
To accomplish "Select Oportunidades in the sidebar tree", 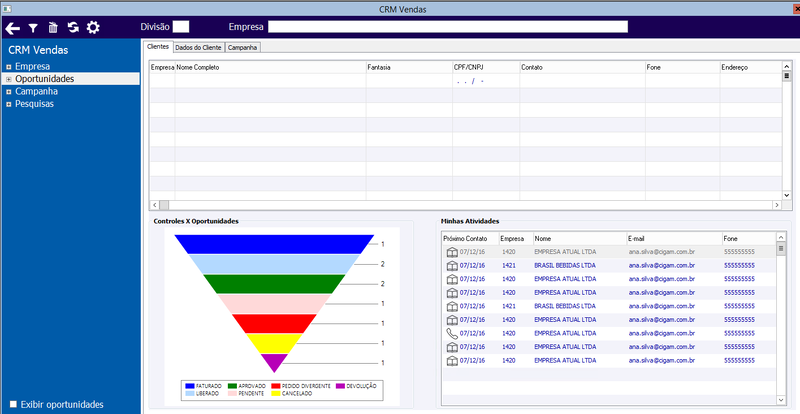I will point(44,79).
